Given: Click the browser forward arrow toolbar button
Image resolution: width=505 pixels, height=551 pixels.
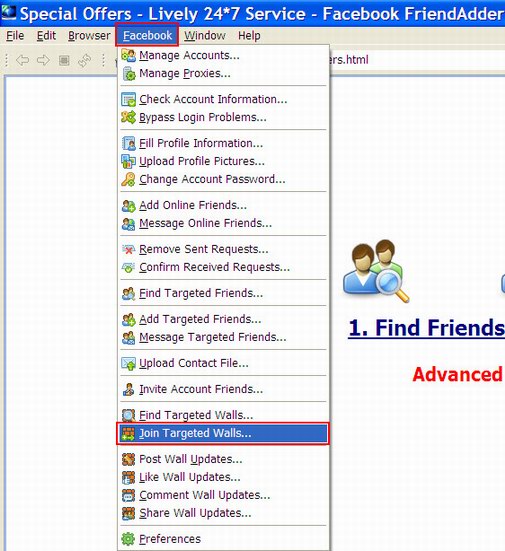Looking at the screenshot, I should tap(43, 60).
